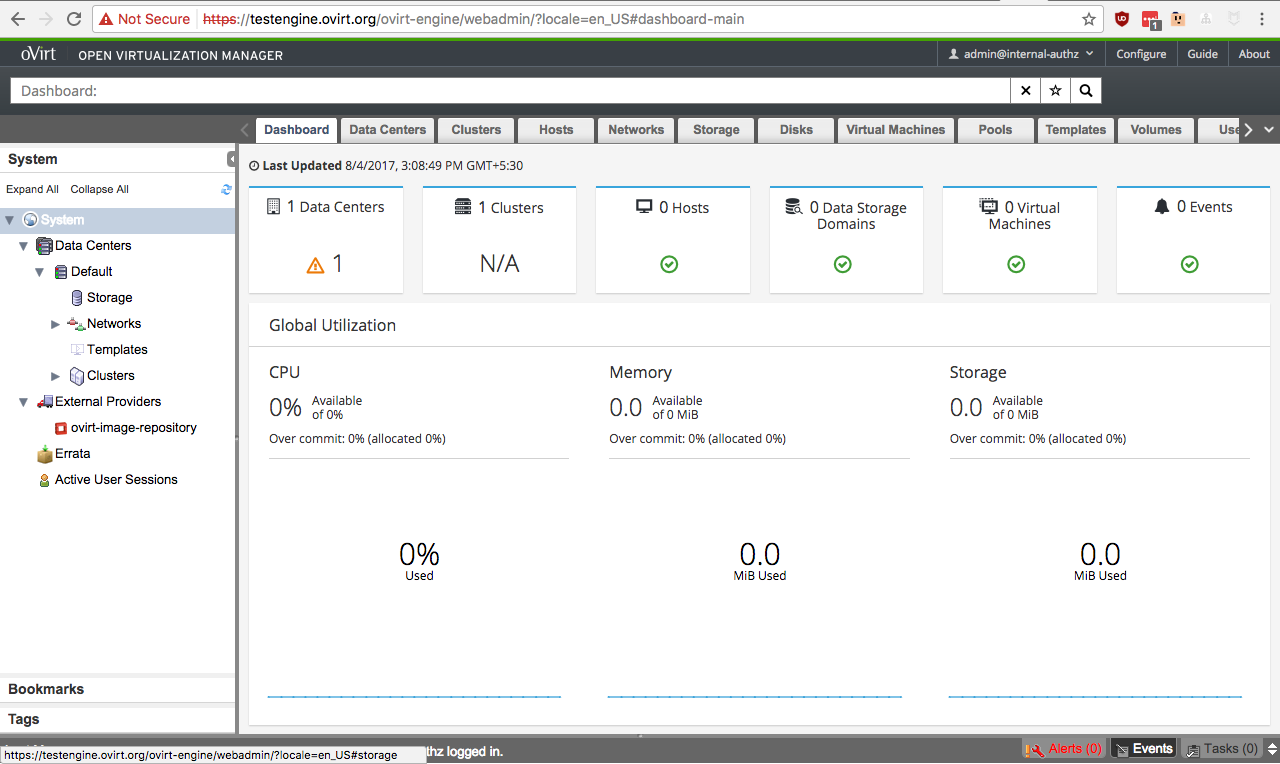1280x764 pixels.
Task: Select ovirt-image-repository in tree
Action: 134,428
